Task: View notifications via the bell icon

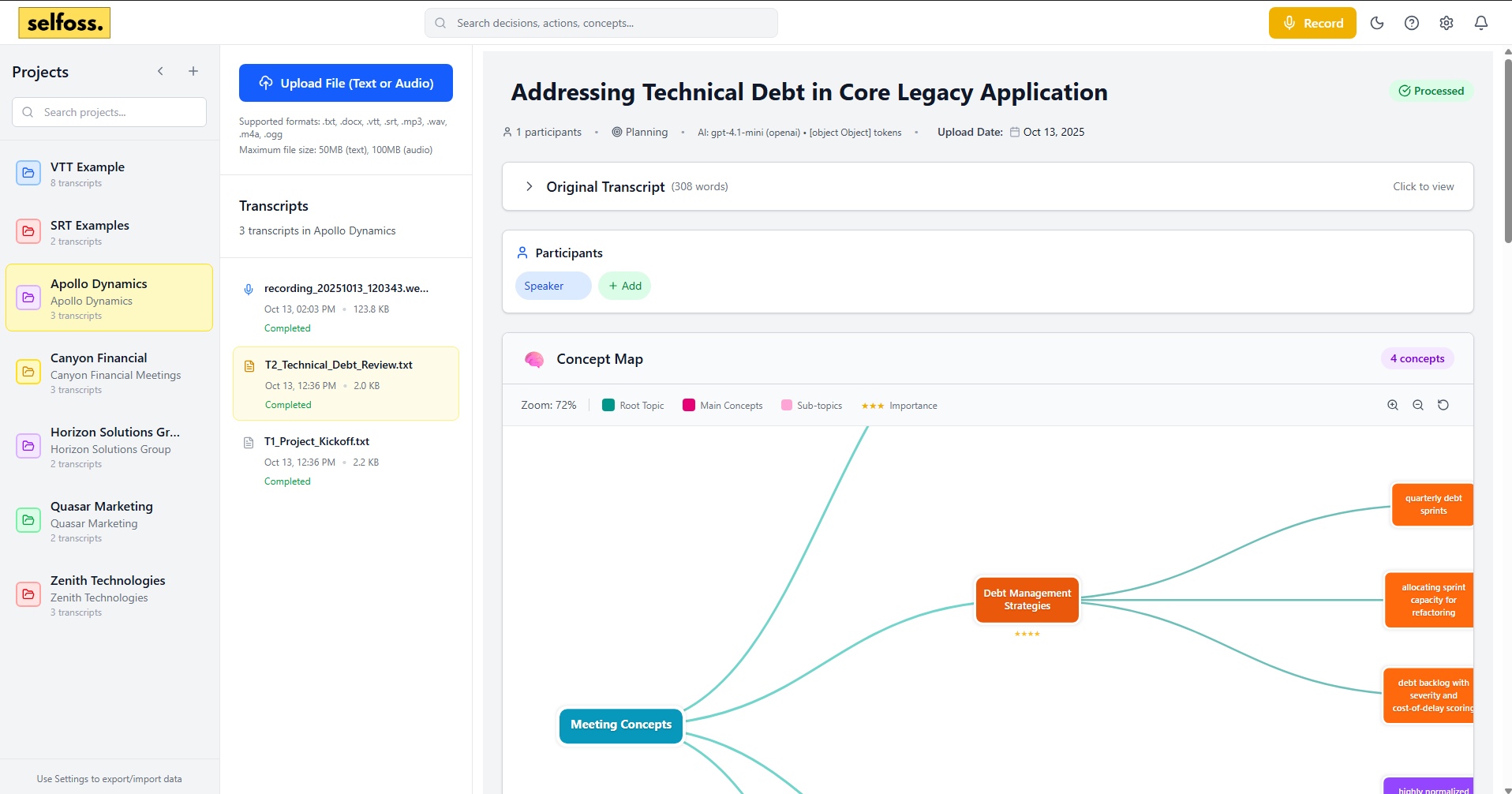Action: pyautogui.click(x=1481, y=23)
